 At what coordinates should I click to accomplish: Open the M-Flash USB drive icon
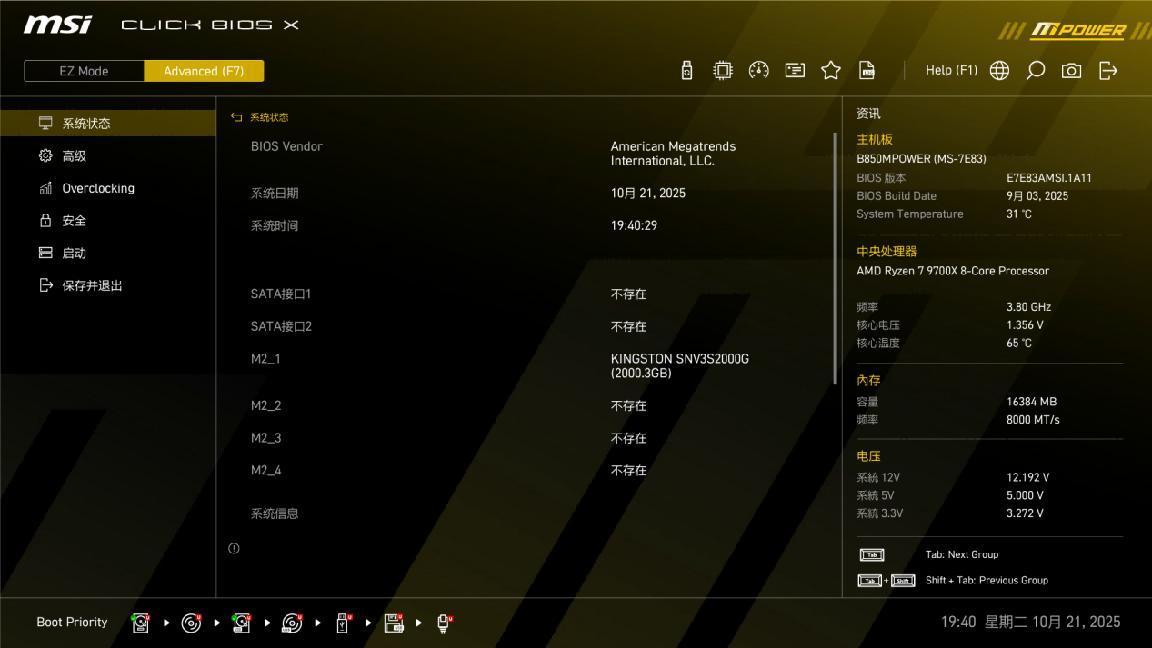pyautogui.click(x=687, y=71)
